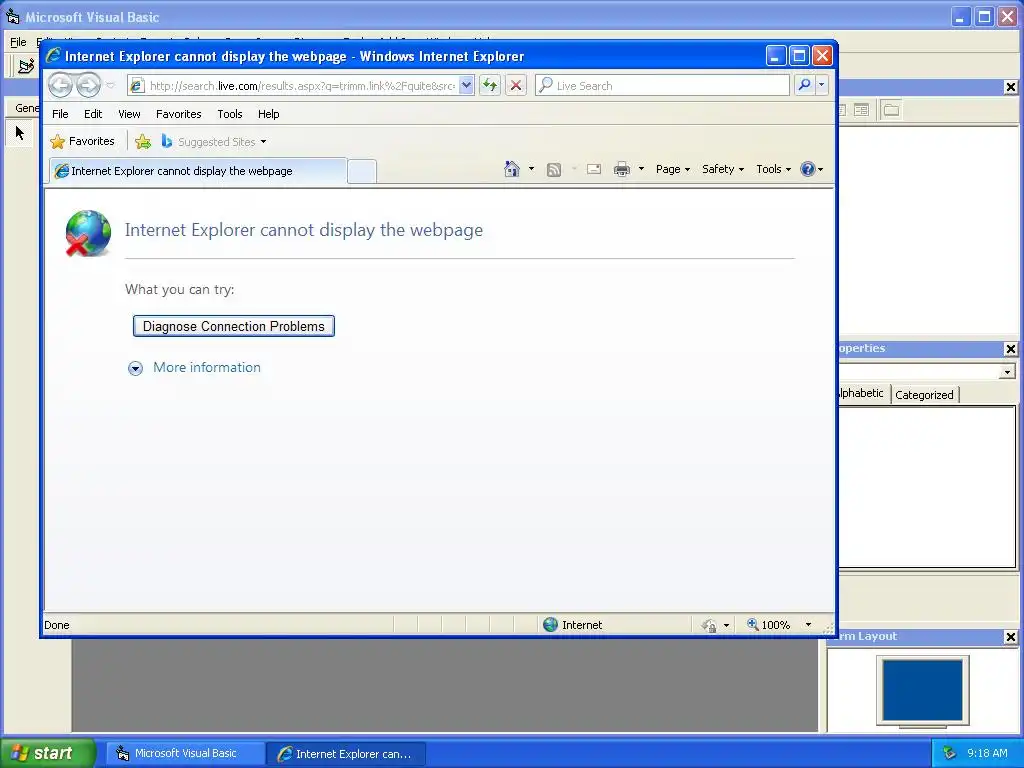The height and width of the screenshot is (768, 1024).
Task: Open Internet Explorer View menu
Action: pyautogui.click(x=129, y=114)
